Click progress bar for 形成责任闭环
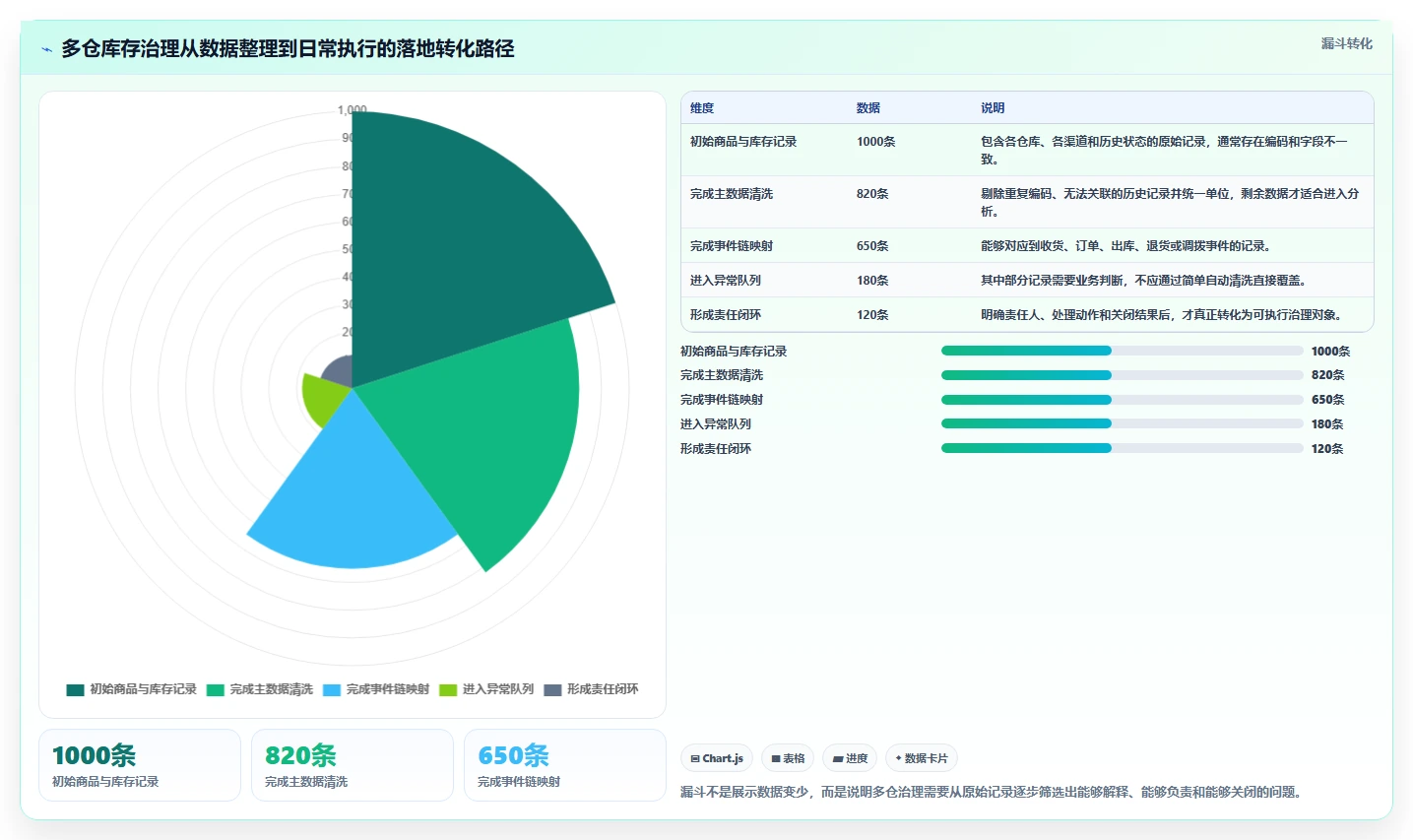The width and height of the screenshot is (1413, 840). click(1123, 448)
